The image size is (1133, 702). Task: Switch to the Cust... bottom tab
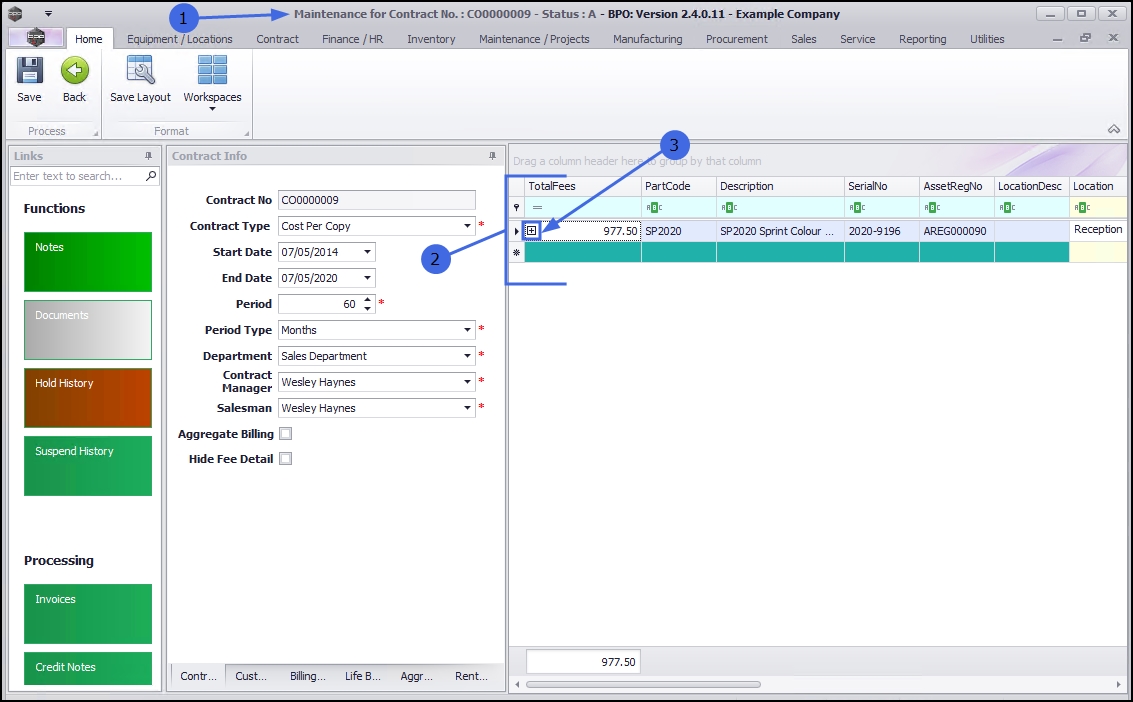tap(251, 676)
